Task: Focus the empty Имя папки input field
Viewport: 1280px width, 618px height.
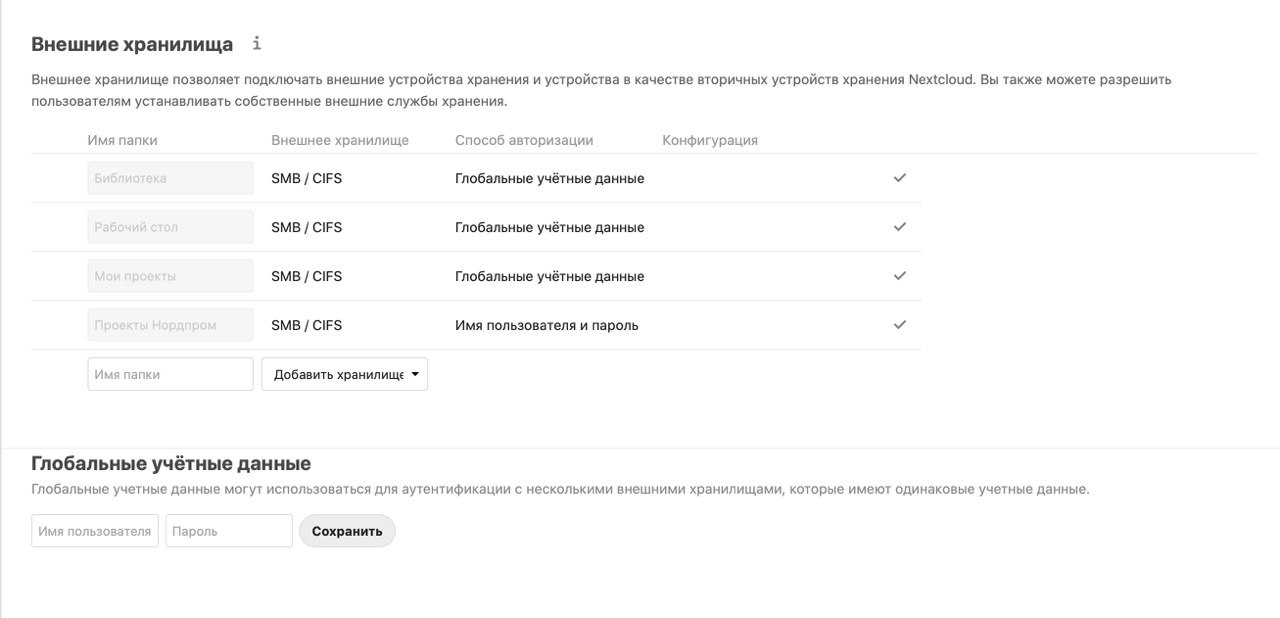Action: click(x=171, y=374)
